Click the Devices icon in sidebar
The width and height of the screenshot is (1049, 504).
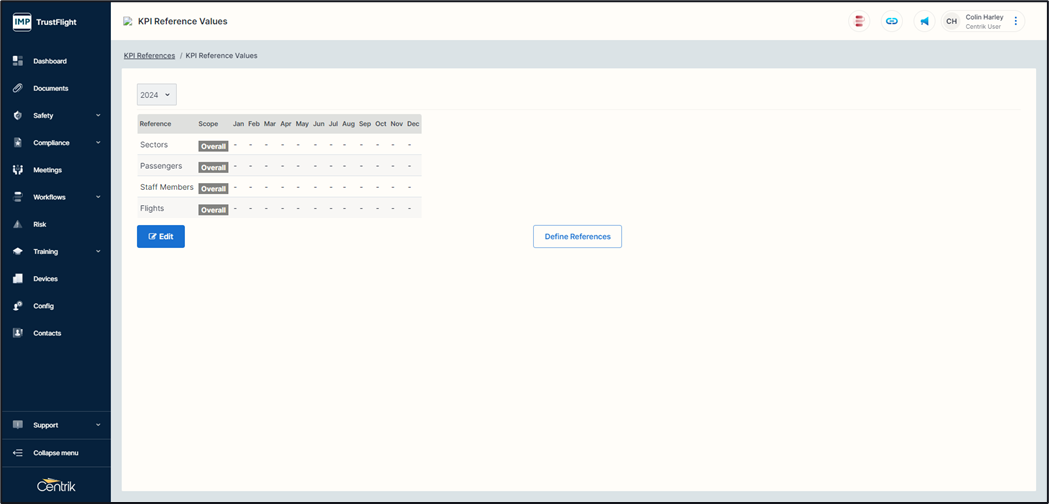(x=18, y=279)
